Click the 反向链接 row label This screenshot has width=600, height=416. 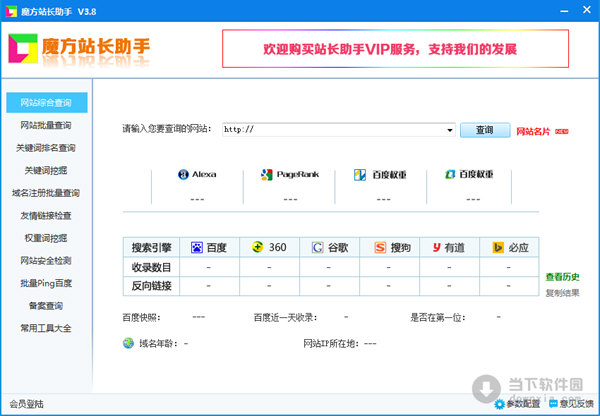click(x=151, y=286)
